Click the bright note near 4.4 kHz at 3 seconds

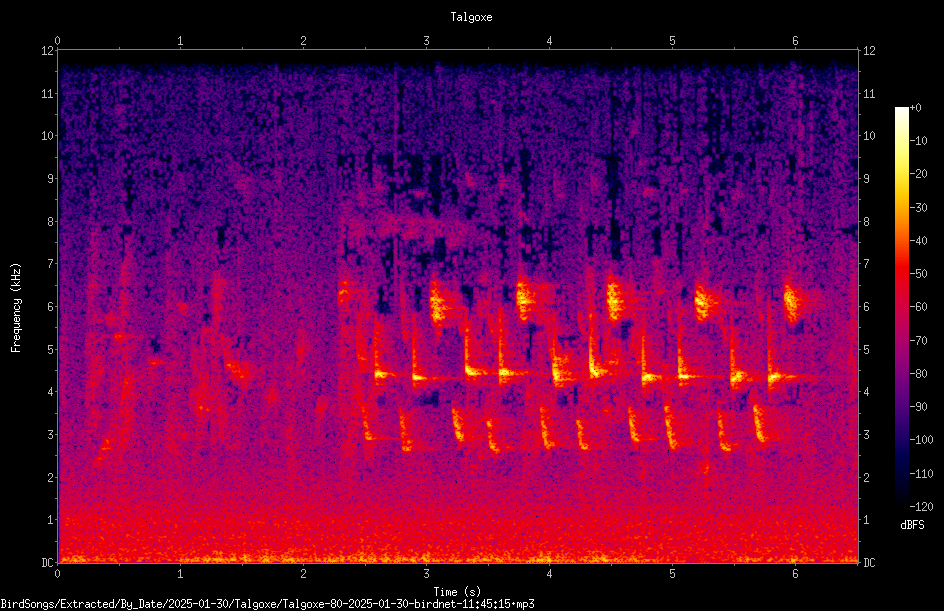pos(421,378)
